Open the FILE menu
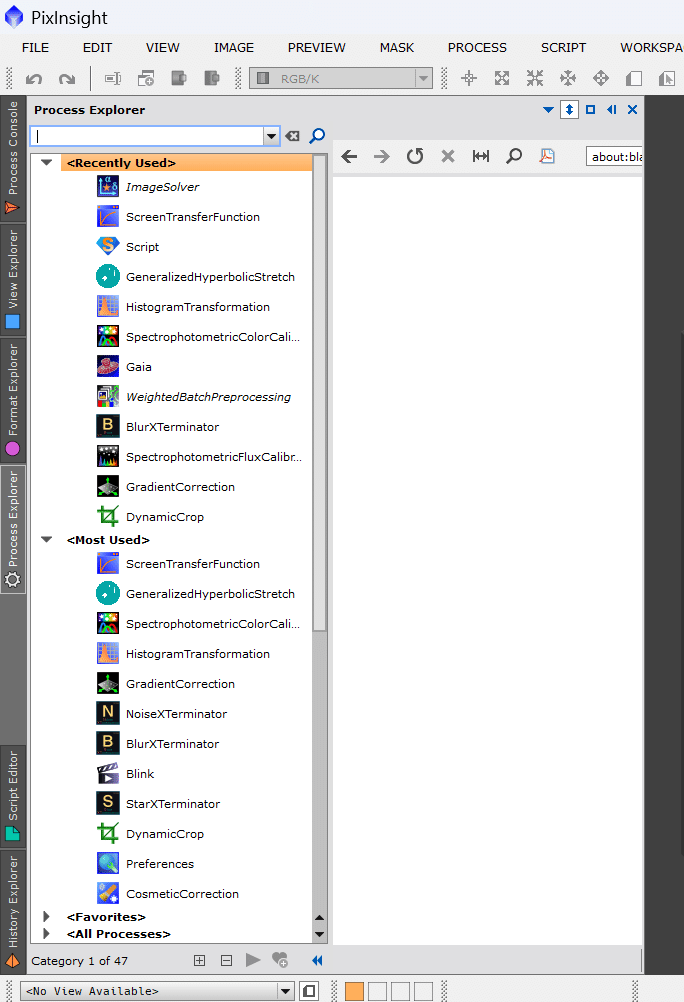The image size is (684, 1002). pos(35,48)
